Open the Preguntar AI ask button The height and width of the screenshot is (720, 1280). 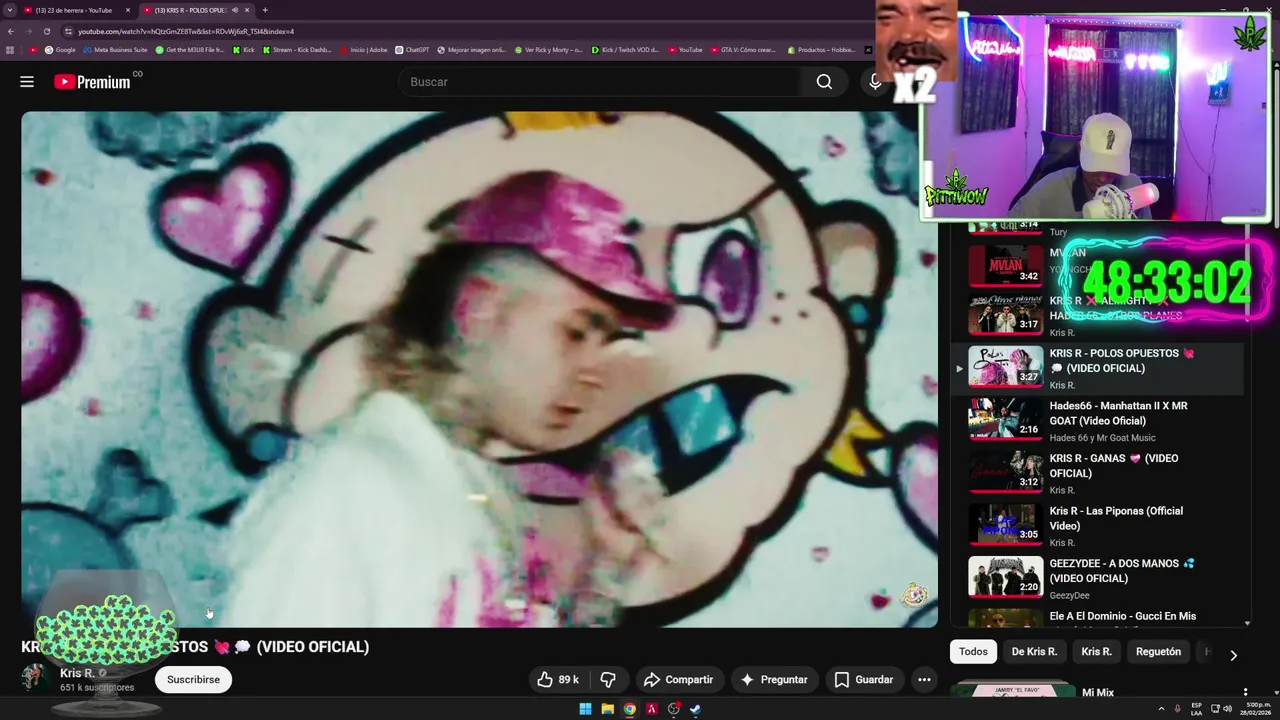point(773,680)
